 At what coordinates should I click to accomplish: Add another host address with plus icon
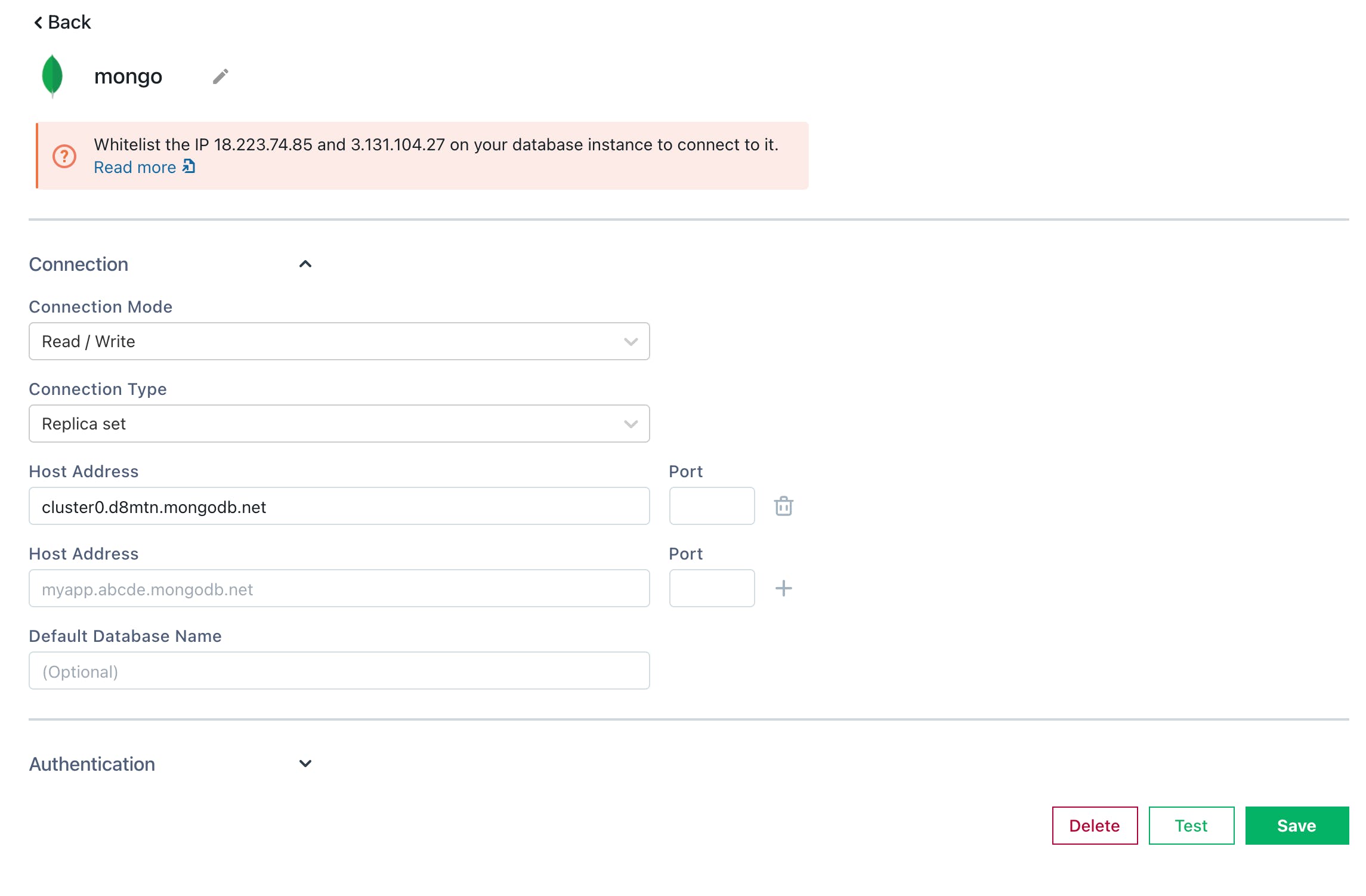click(x=783, y=589)
